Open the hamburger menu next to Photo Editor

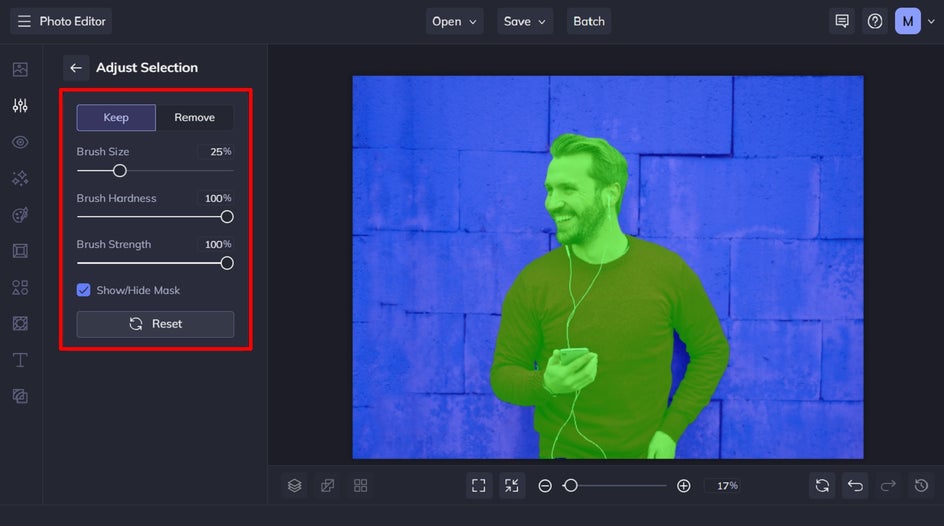[24, 22]
